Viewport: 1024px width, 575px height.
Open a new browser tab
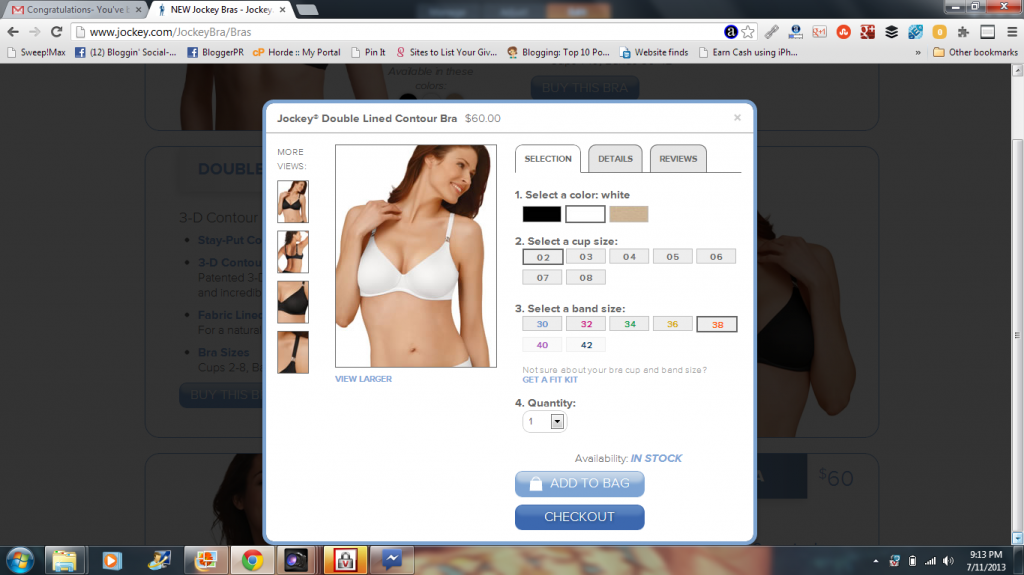307,10
